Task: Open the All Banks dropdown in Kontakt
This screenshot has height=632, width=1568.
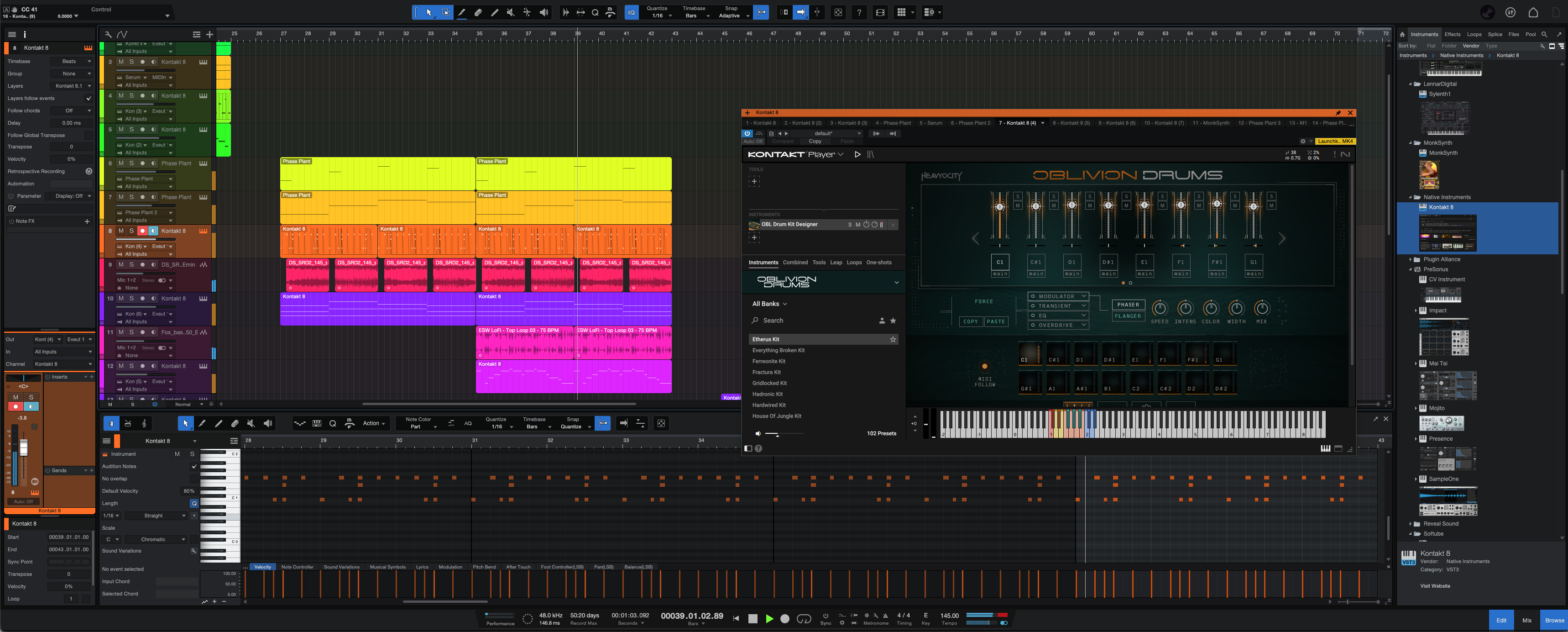Action: (x=769, y=305)
